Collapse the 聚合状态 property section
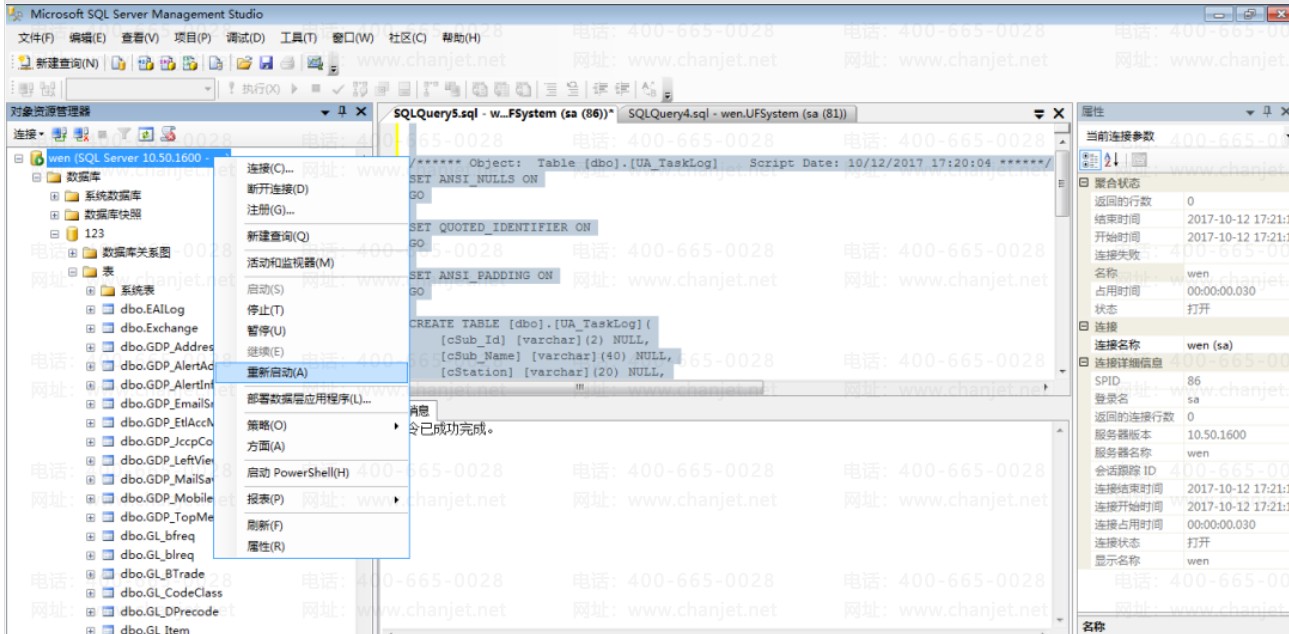This screenshot has width=1289, height=634. click(1086, 183)
